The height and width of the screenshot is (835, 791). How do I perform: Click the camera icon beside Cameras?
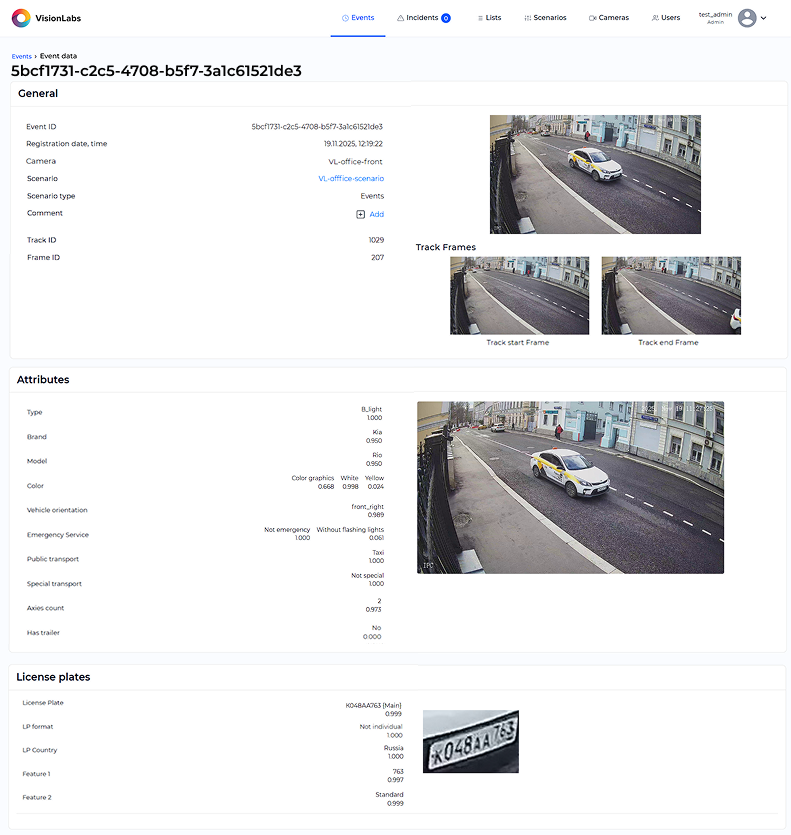coord(593,18)
